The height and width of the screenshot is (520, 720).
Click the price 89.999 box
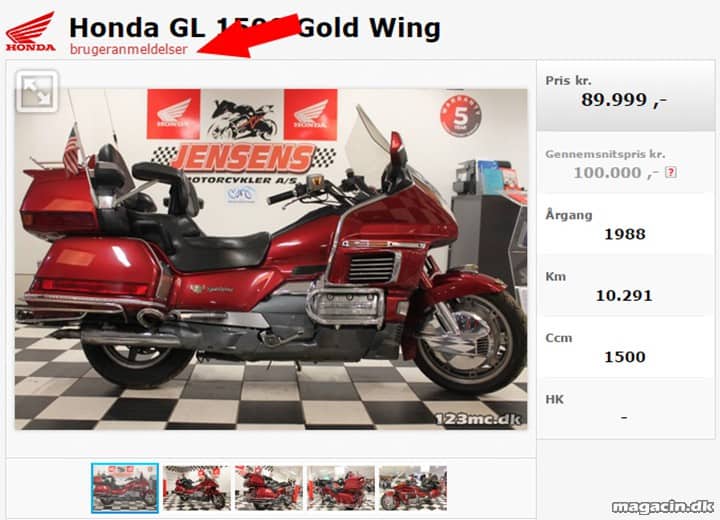625,94
